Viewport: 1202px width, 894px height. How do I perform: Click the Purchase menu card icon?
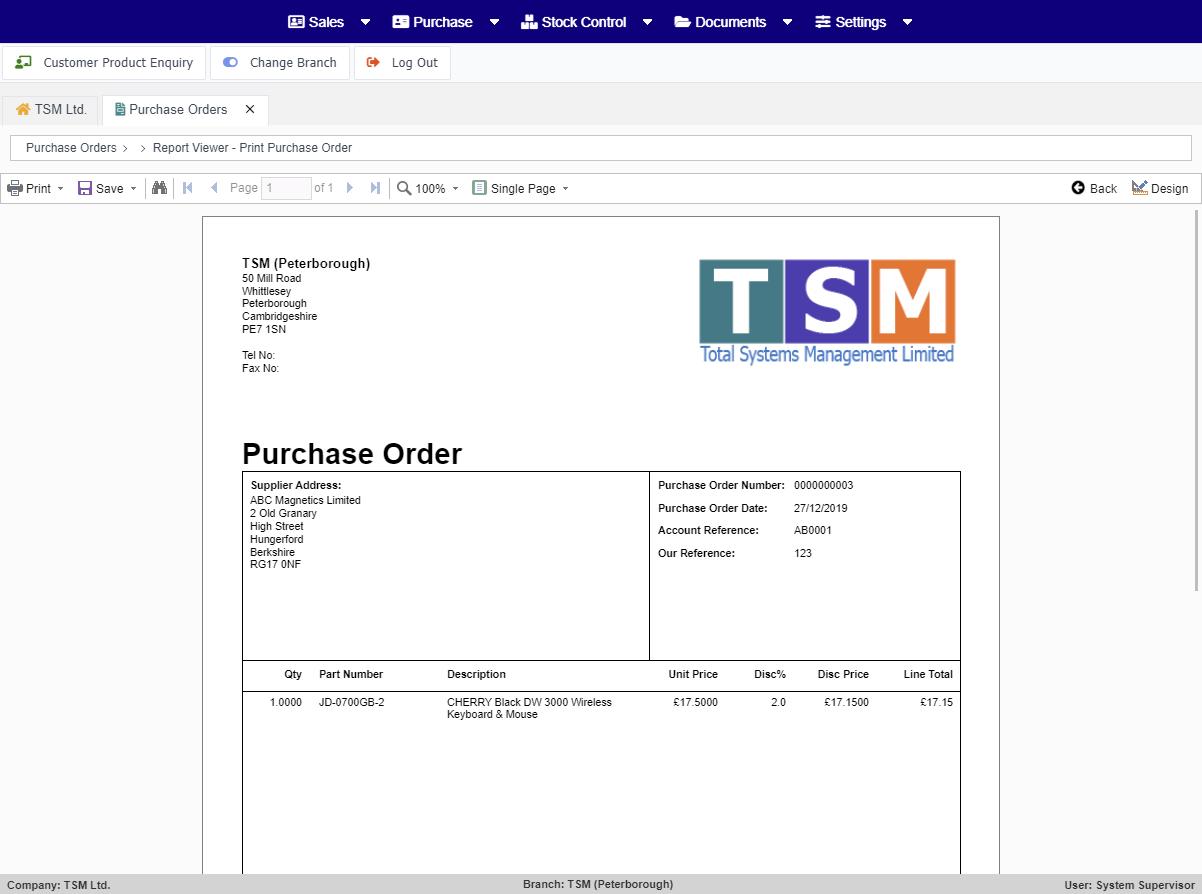click(x=400, y=22)
